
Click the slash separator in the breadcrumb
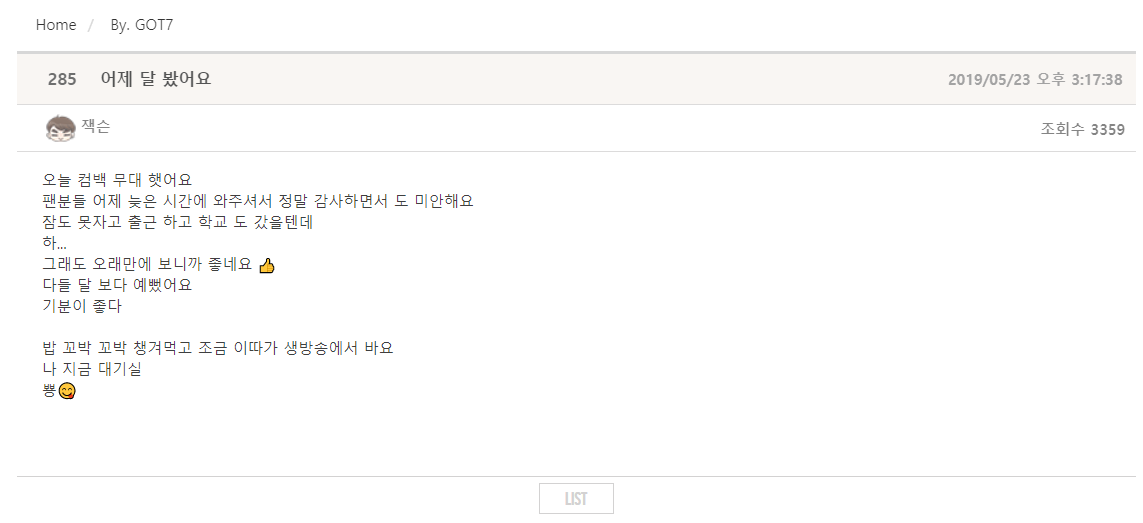[90, 25]
